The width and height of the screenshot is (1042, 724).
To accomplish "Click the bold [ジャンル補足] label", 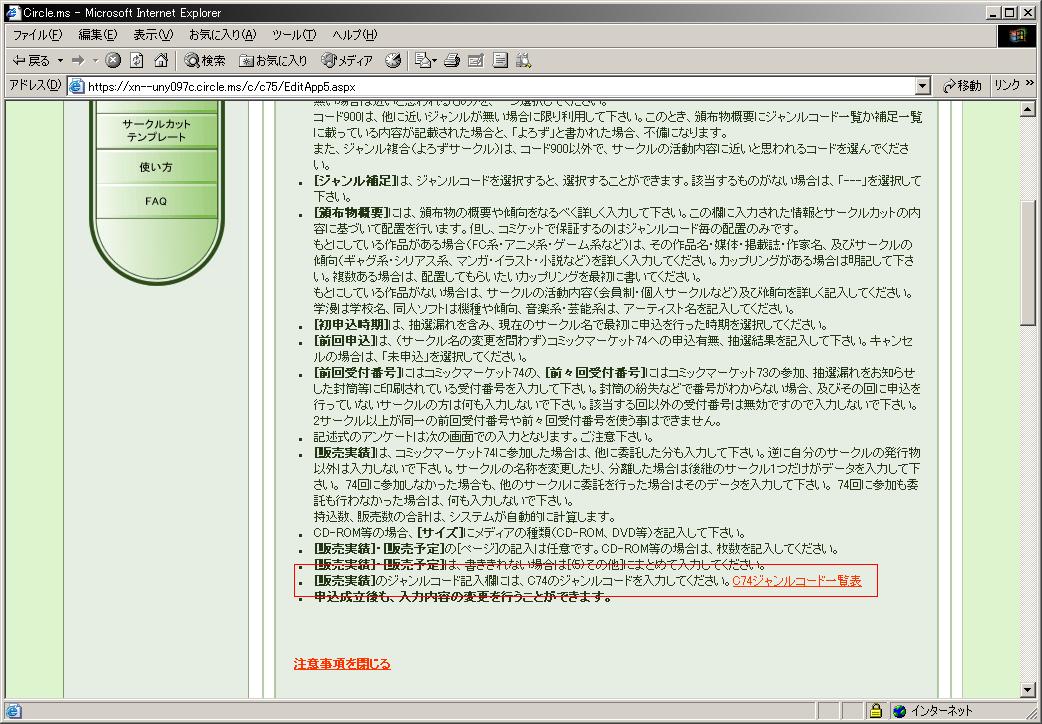I will click(356, 181).
